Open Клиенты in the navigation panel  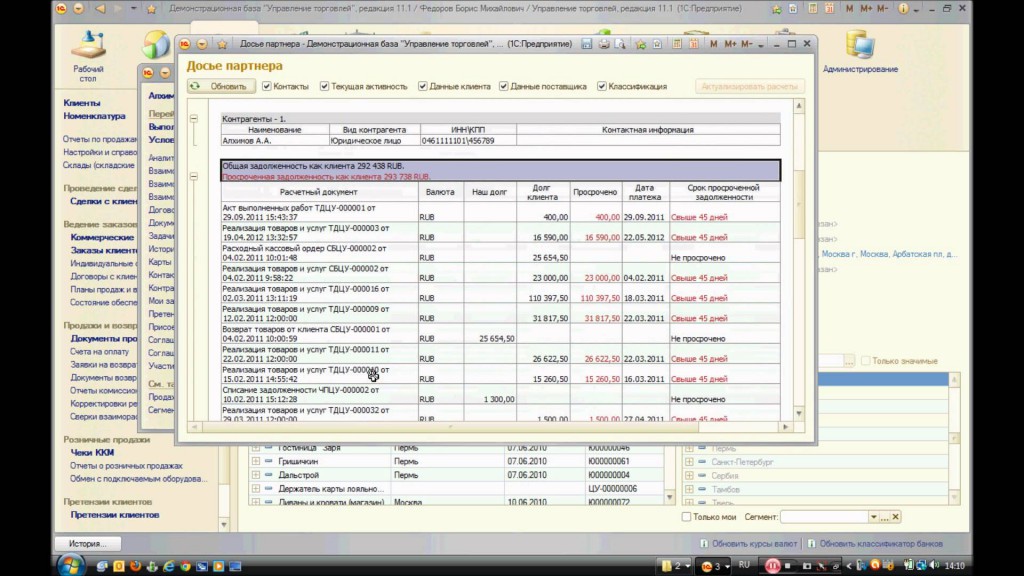point(82,103)
